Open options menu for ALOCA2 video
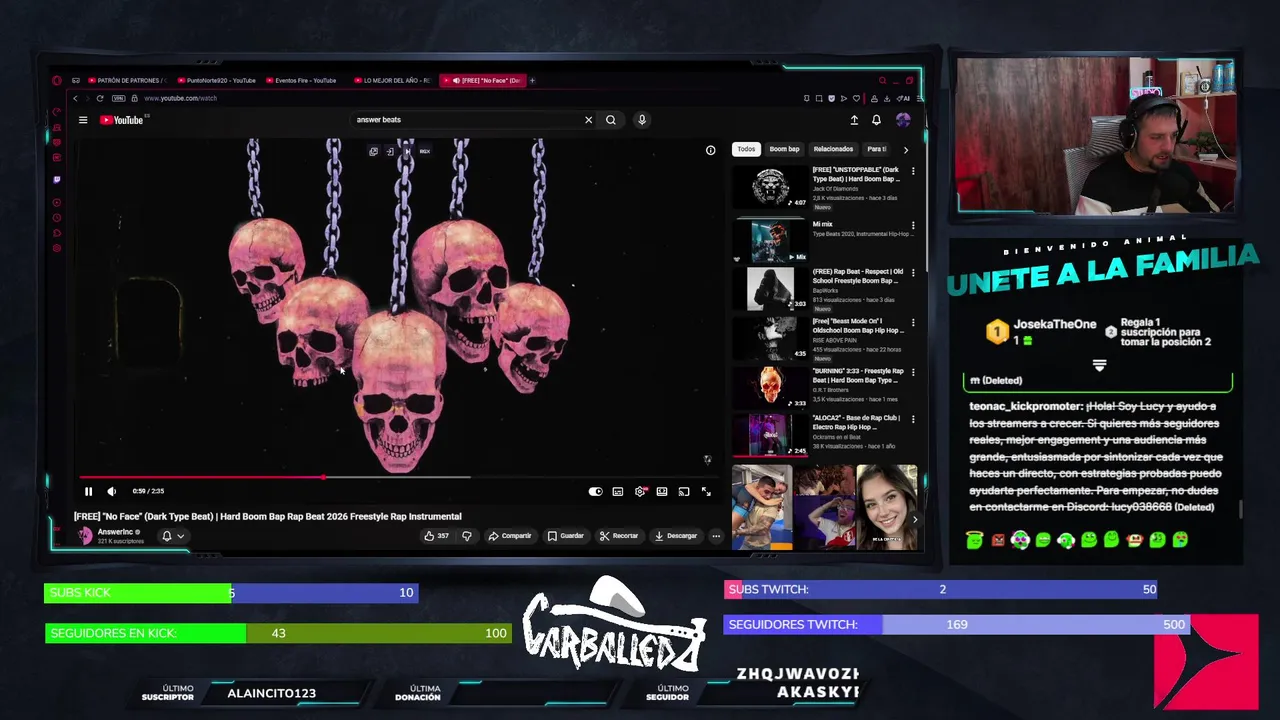The height and width of the screenshot is (720, 1280). click(912, 419)
